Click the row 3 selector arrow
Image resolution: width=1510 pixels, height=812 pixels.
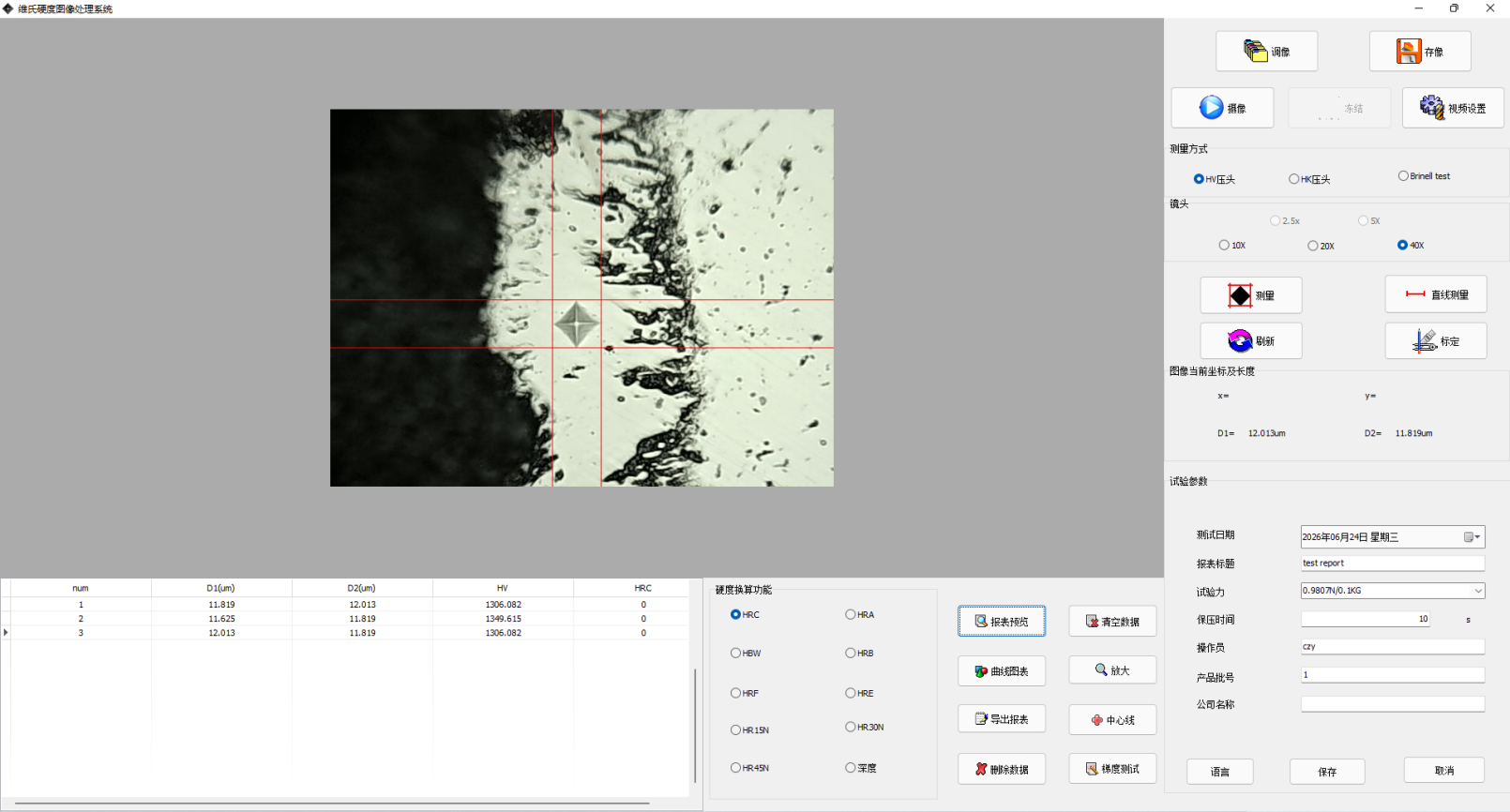6,633
